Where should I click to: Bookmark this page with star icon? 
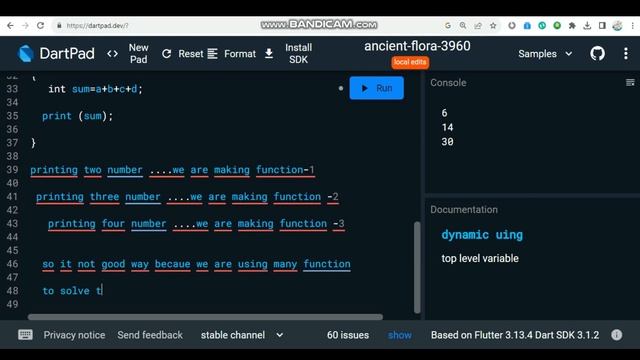[x=493, y=26]
